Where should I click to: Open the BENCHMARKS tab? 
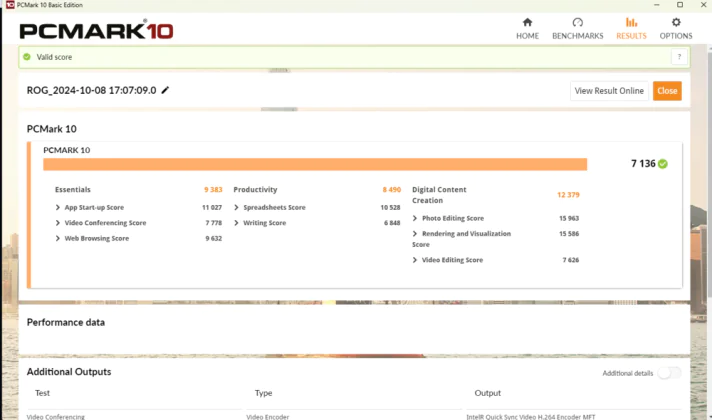[578, 29]
